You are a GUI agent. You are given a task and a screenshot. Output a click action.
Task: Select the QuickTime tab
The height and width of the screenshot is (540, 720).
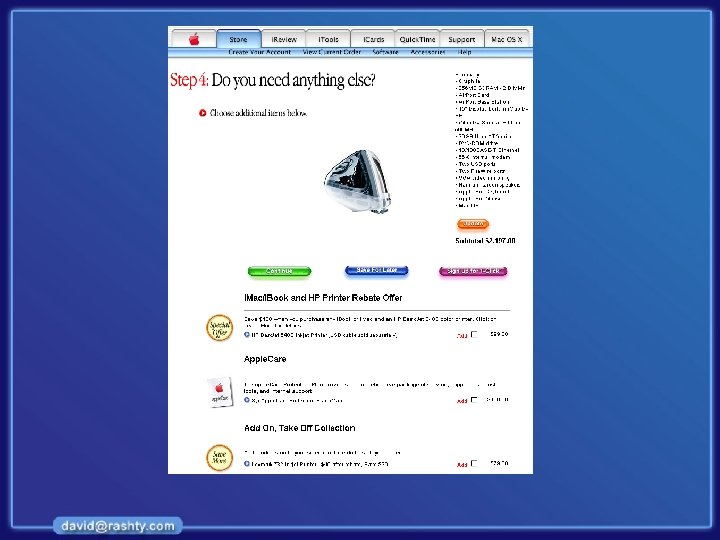coord(417,39)
